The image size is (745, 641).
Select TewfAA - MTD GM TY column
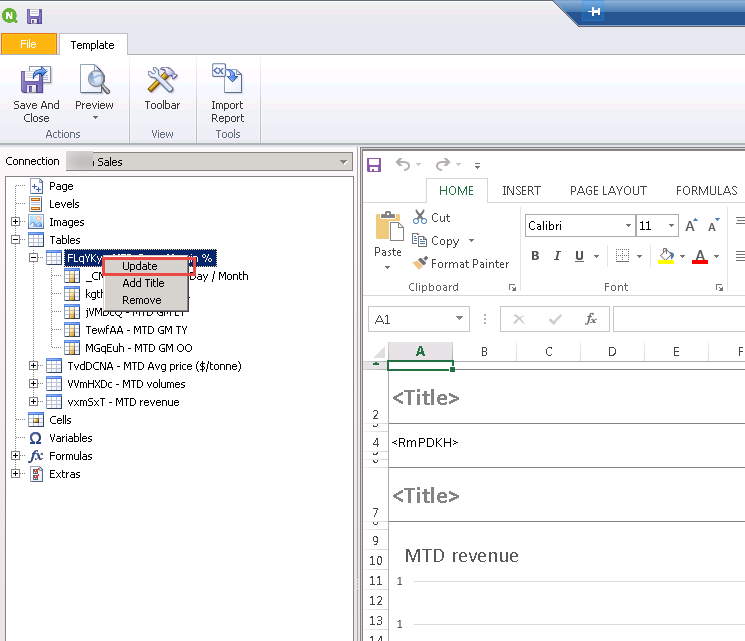(136, 330)
